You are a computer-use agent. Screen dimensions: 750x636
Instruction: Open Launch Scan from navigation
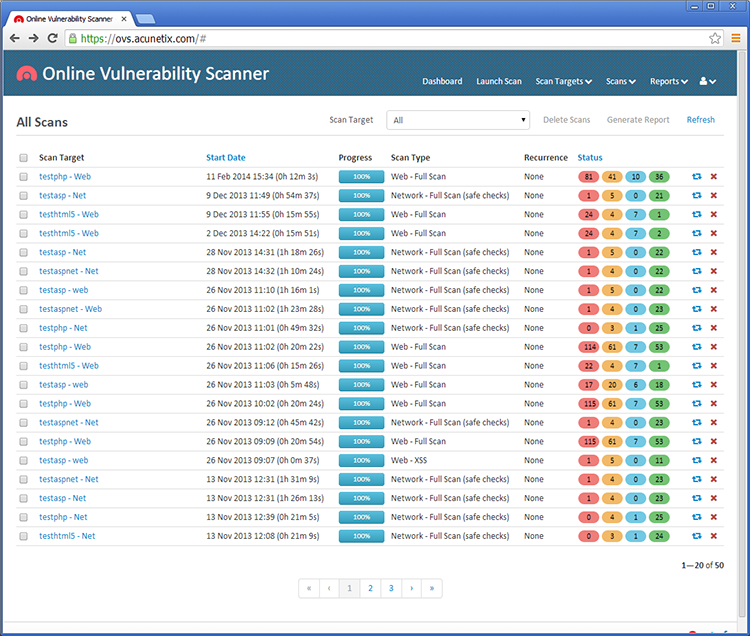pos(499,81)
